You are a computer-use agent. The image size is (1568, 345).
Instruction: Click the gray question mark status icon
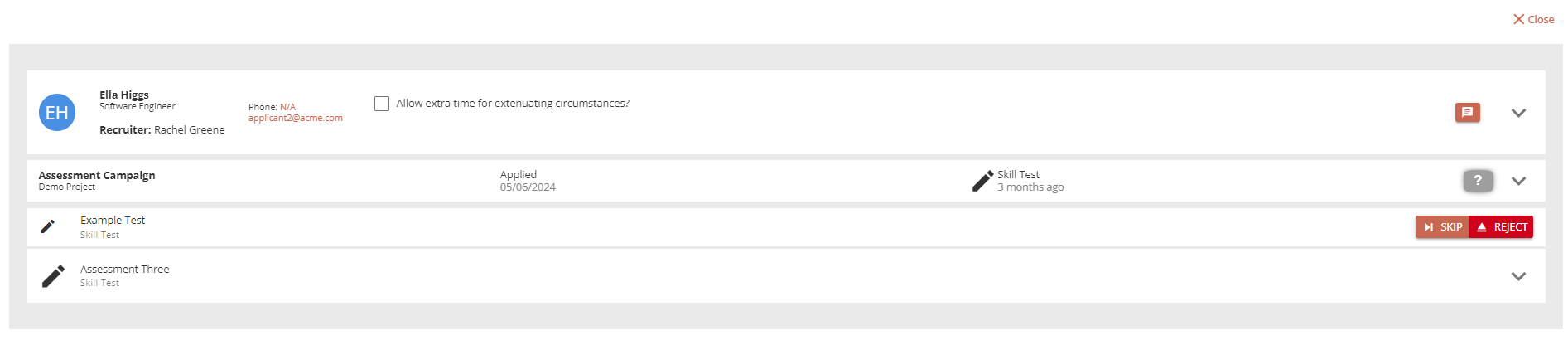tap(1478, 181)
